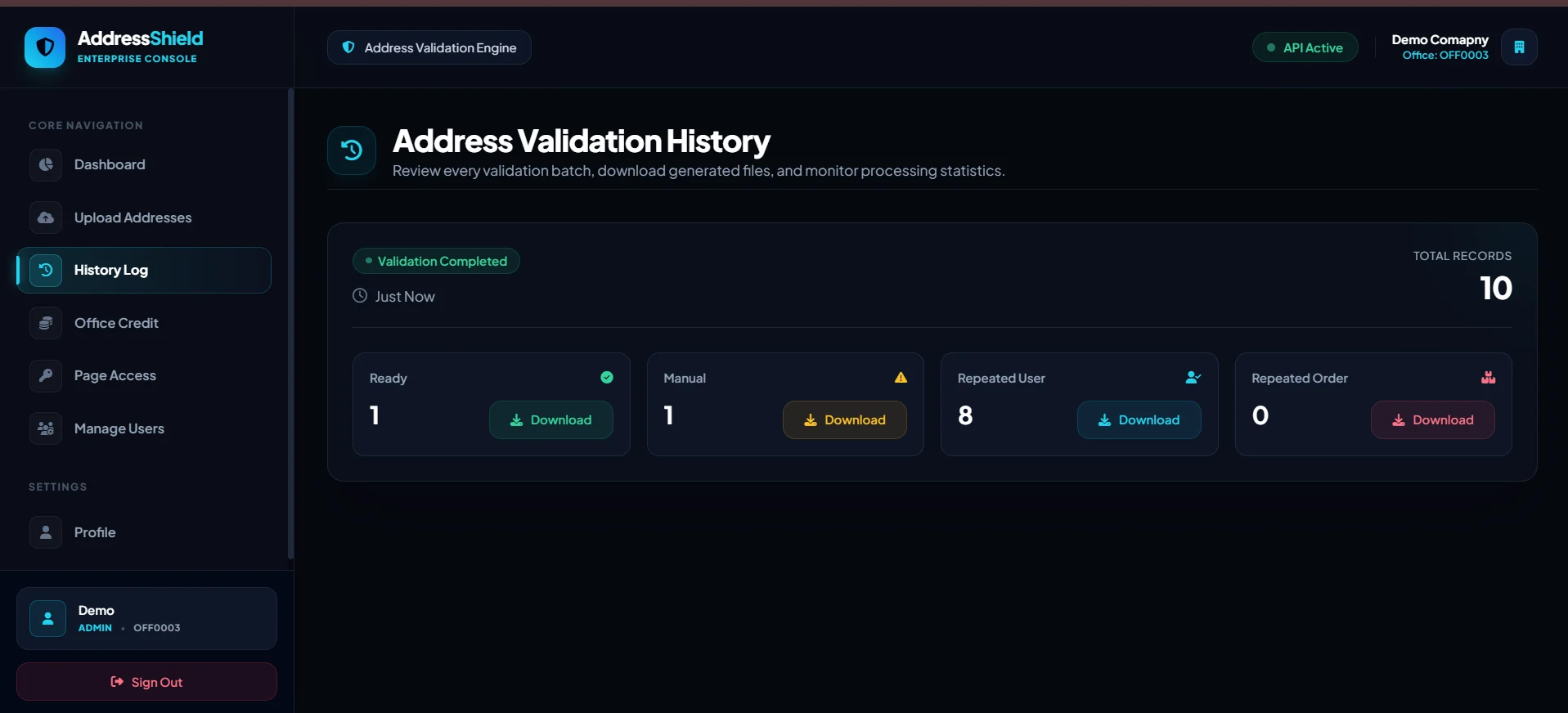Click the large history icon beside page title

click(352, 150)
